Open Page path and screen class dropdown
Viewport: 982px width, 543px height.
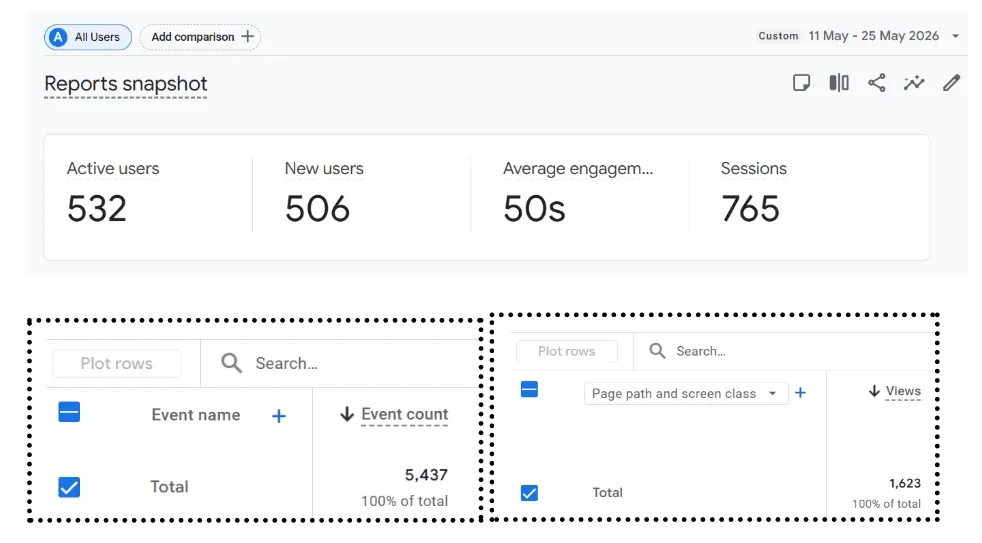click(686, 393)
